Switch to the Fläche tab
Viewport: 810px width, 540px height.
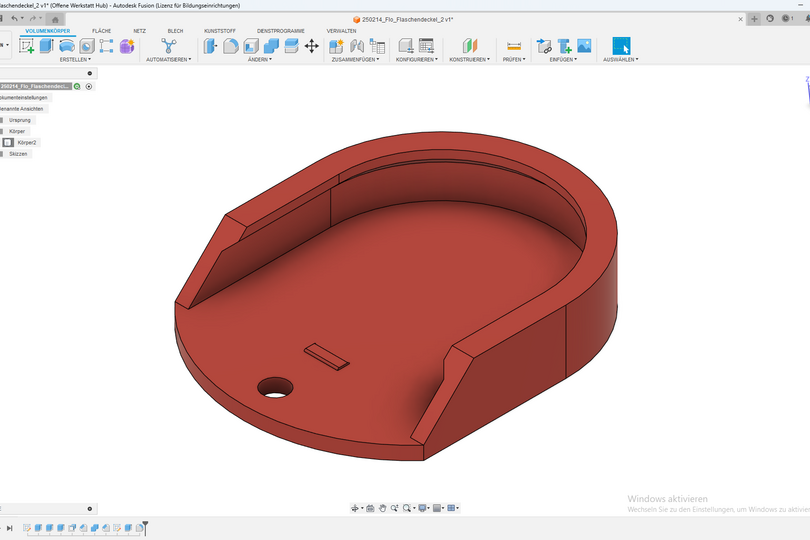click(x=102, y=31)
